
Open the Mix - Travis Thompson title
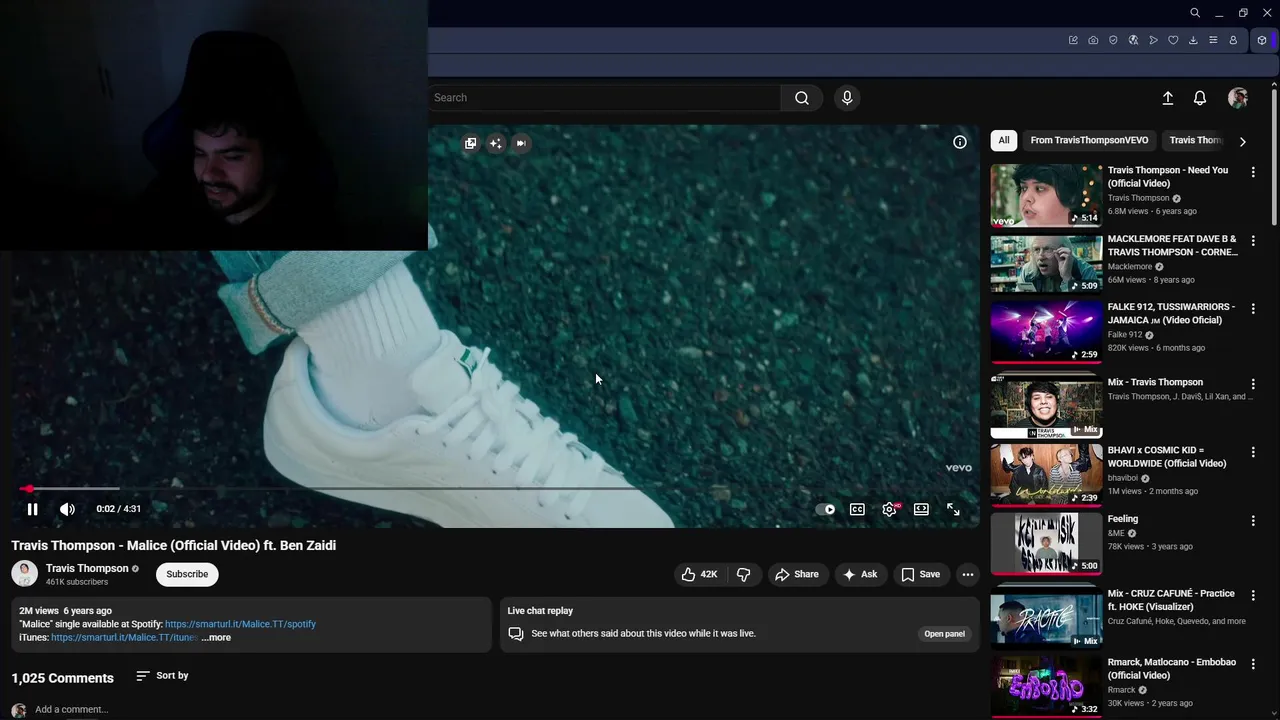[1155, 382]
